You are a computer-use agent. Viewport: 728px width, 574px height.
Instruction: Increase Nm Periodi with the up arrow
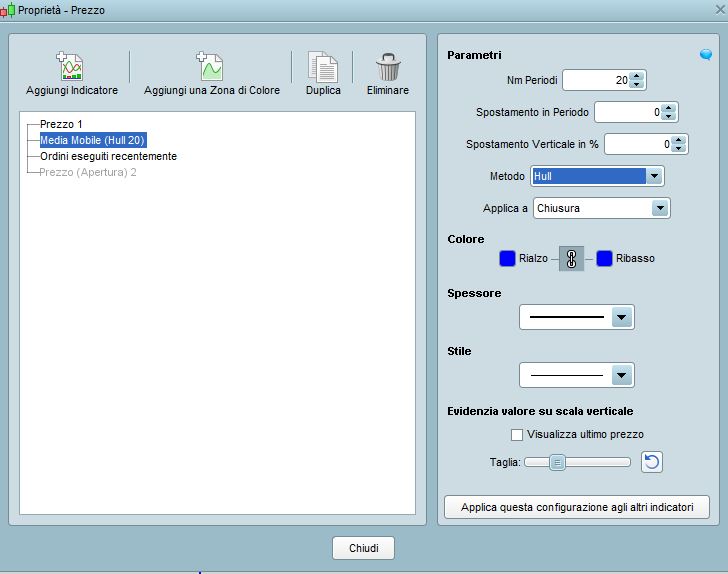tap(637, 76)
